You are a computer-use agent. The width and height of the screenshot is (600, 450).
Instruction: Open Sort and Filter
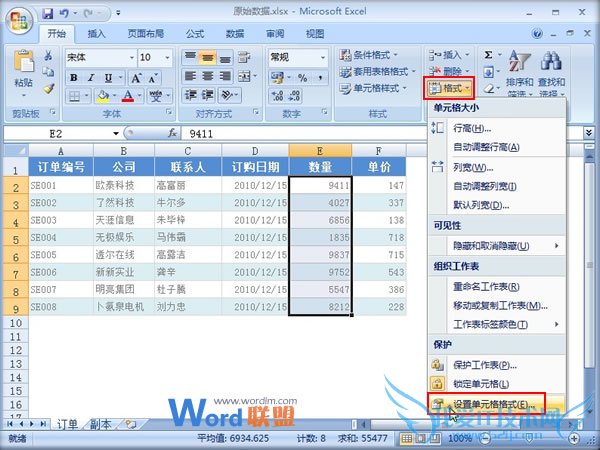coord(519,73)
